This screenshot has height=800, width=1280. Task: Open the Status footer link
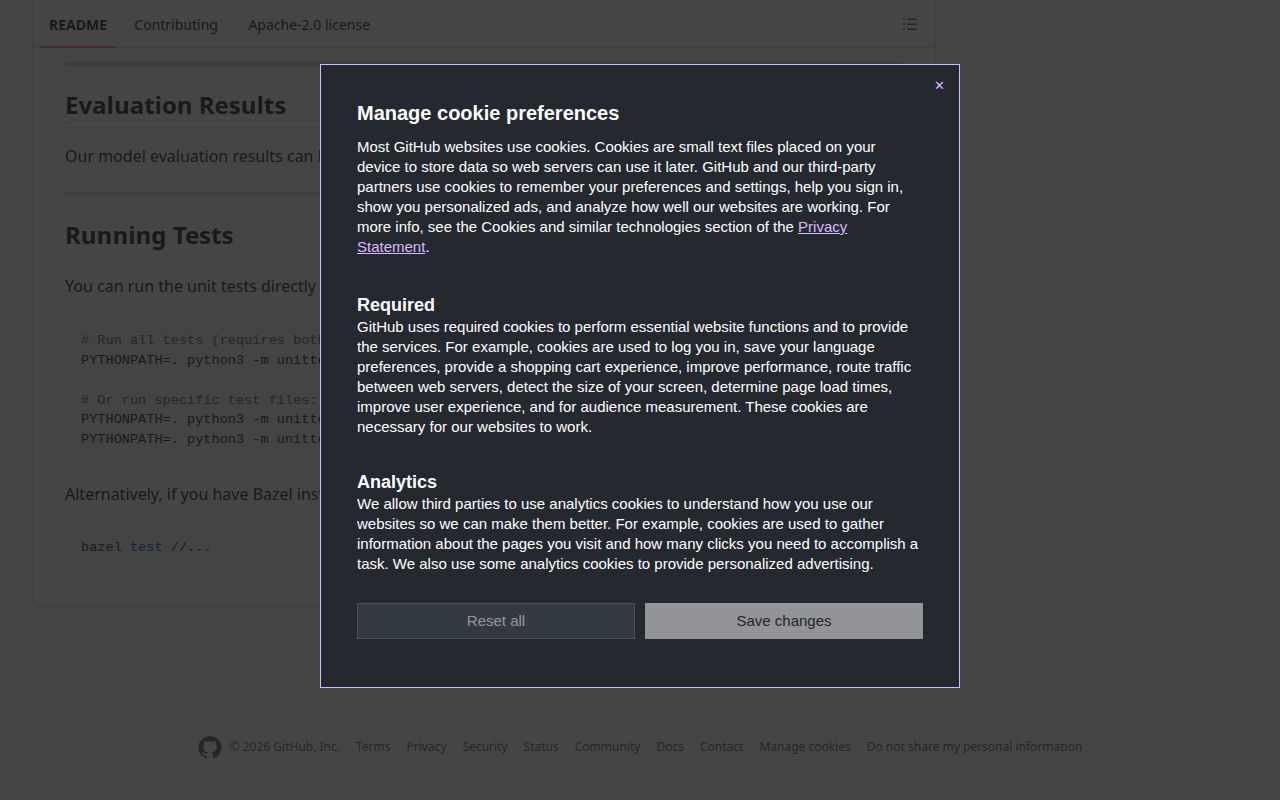[x=541, y=747]
